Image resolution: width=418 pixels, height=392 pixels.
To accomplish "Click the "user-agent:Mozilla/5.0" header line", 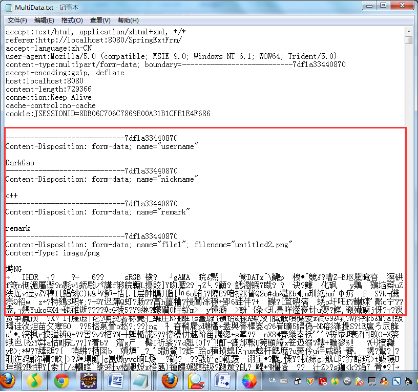I will (171, 56).
